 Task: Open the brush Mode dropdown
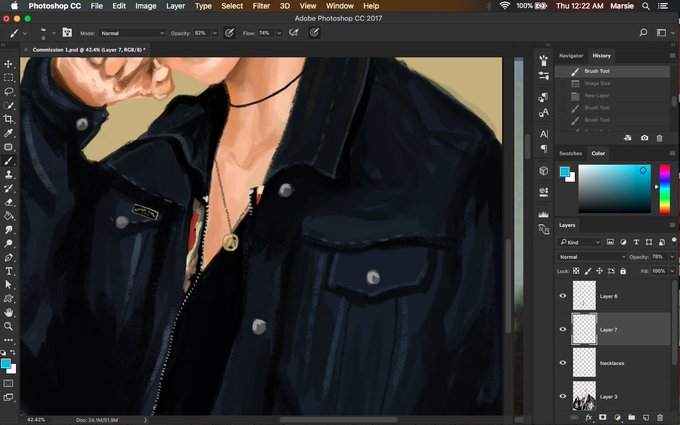pos(132,33)
